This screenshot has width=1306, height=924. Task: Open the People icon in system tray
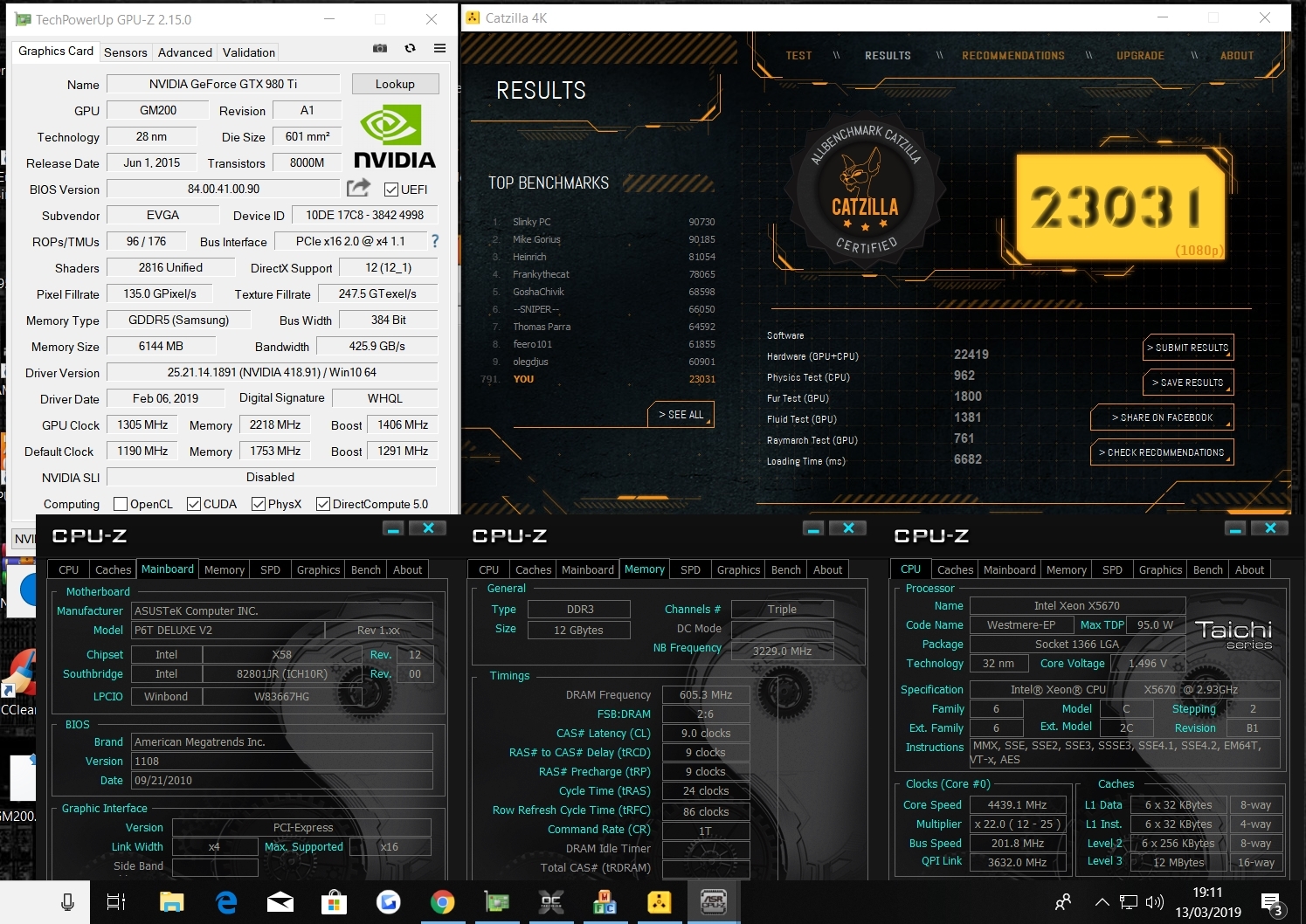pyautogui.click(x=1063, y=902)
